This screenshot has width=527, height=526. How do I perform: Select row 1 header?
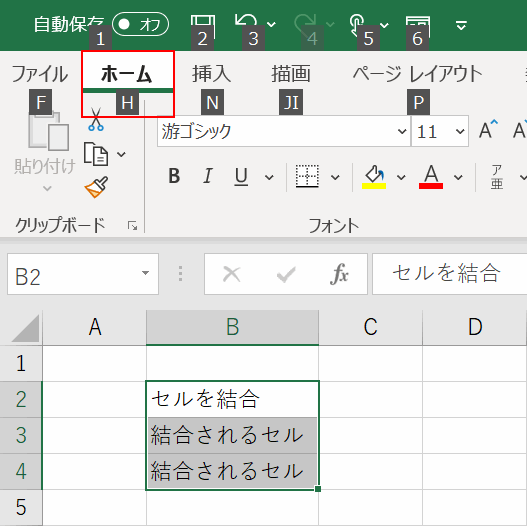21,364
